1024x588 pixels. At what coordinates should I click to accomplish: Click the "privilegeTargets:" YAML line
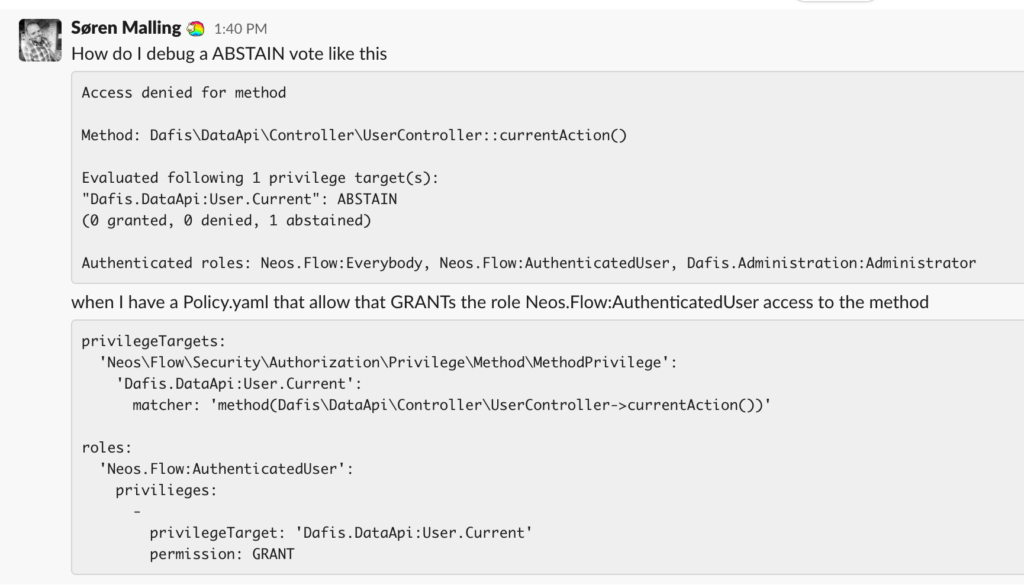pyautogui.click(x=153, y=341)
